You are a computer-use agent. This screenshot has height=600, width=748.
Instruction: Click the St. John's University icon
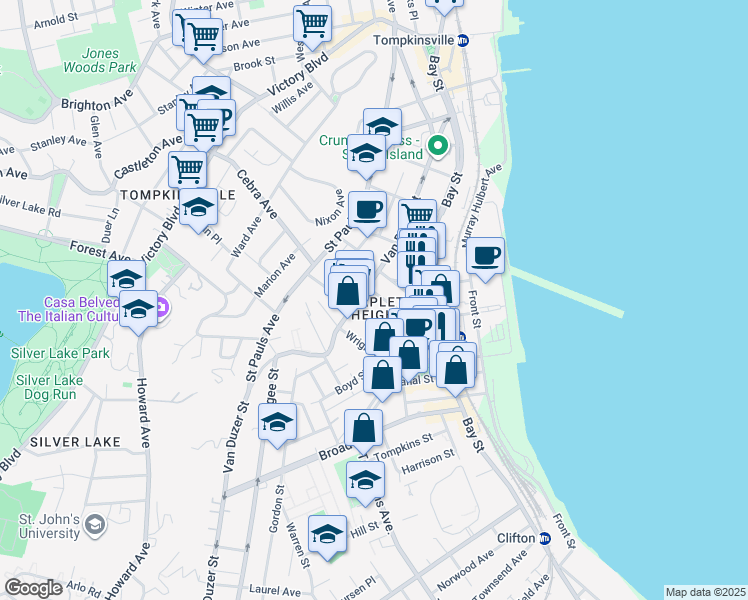point(94,524)
